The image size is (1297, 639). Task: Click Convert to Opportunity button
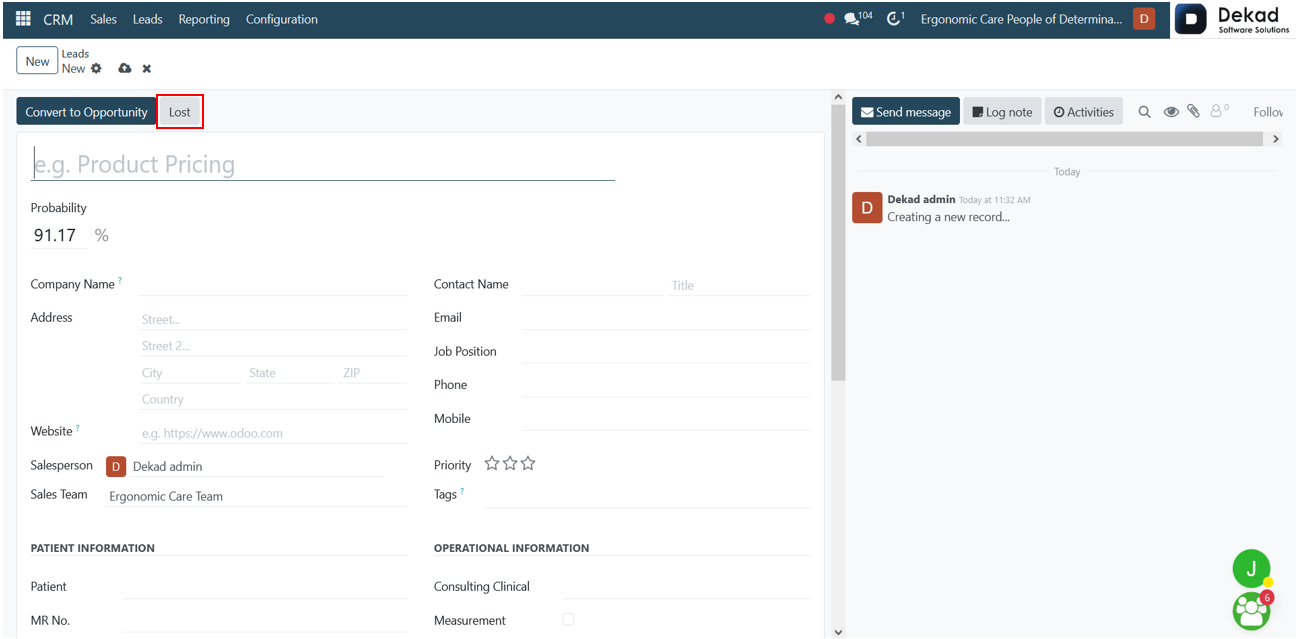[86, 112]
